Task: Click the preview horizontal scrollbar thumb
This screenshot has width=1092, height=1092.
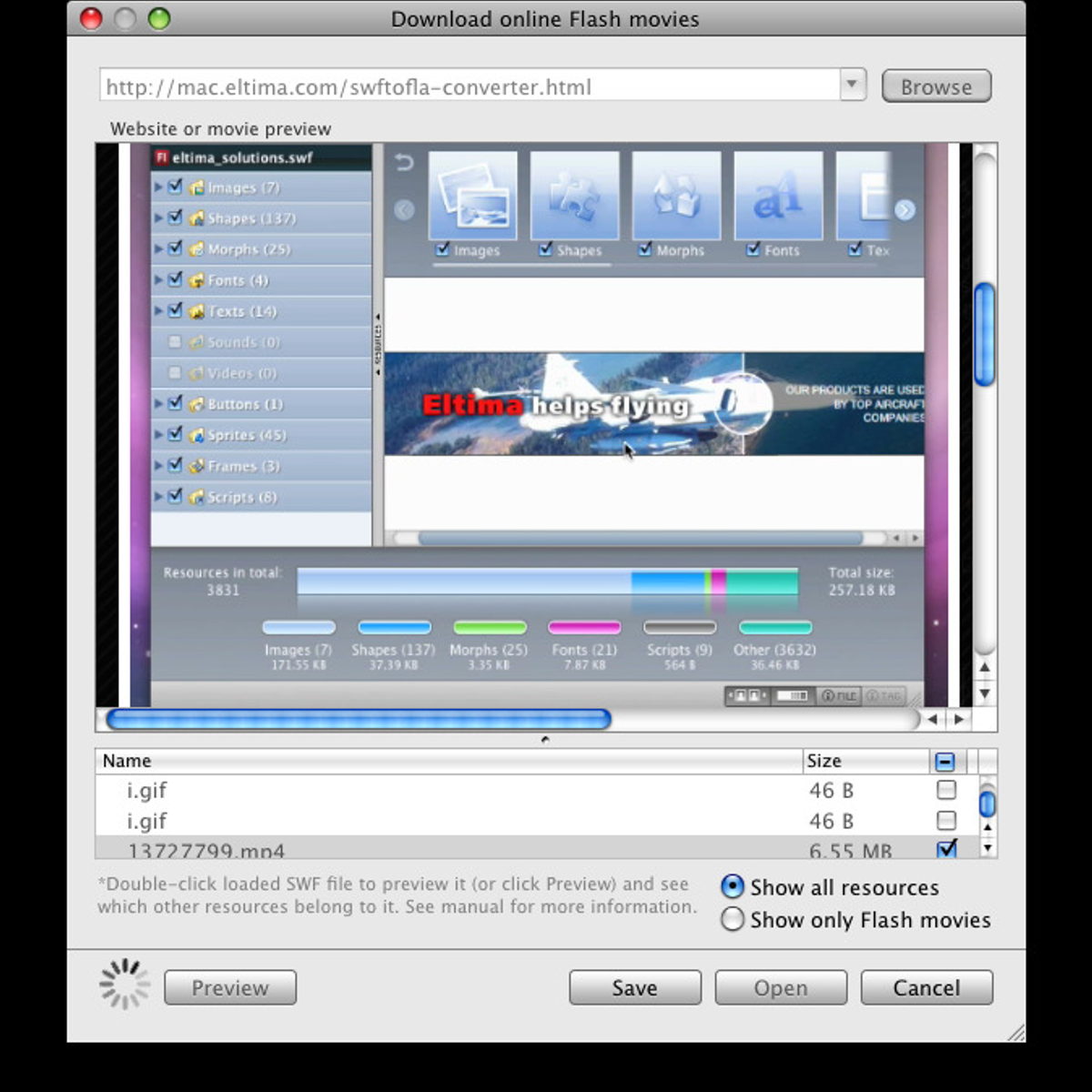Action: 359,720
